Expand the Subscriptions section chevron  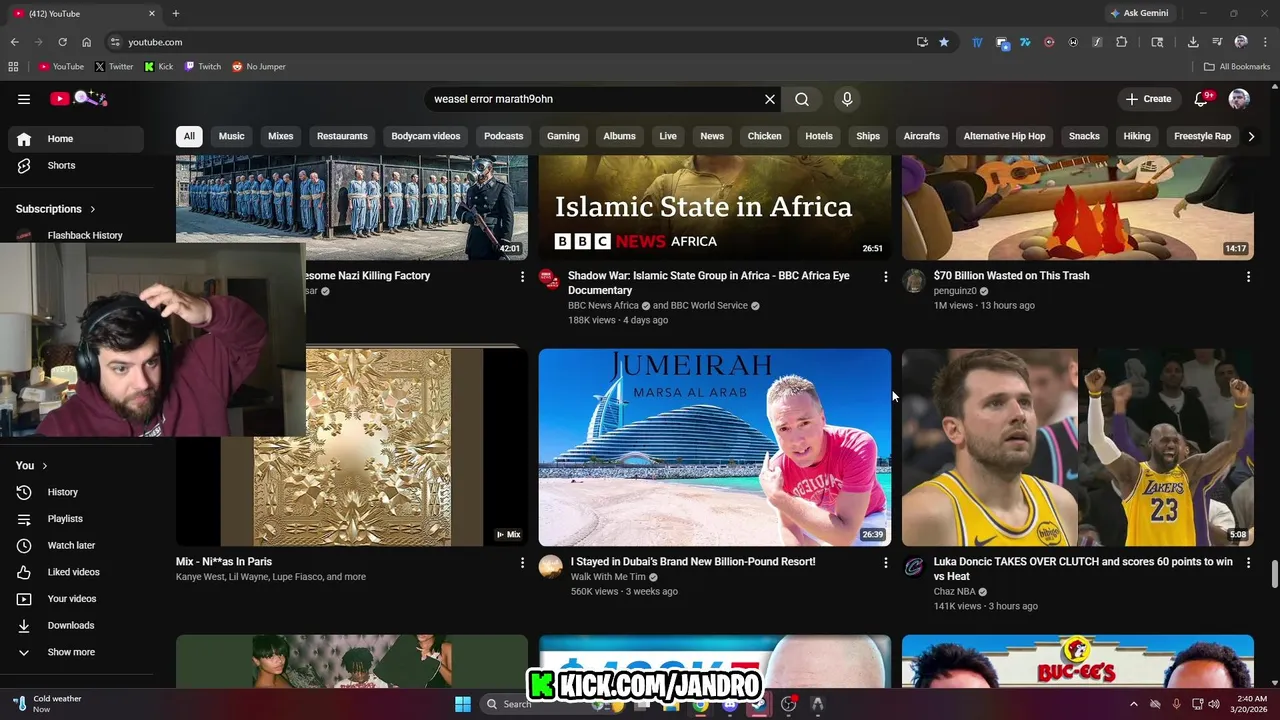[93, 209]
